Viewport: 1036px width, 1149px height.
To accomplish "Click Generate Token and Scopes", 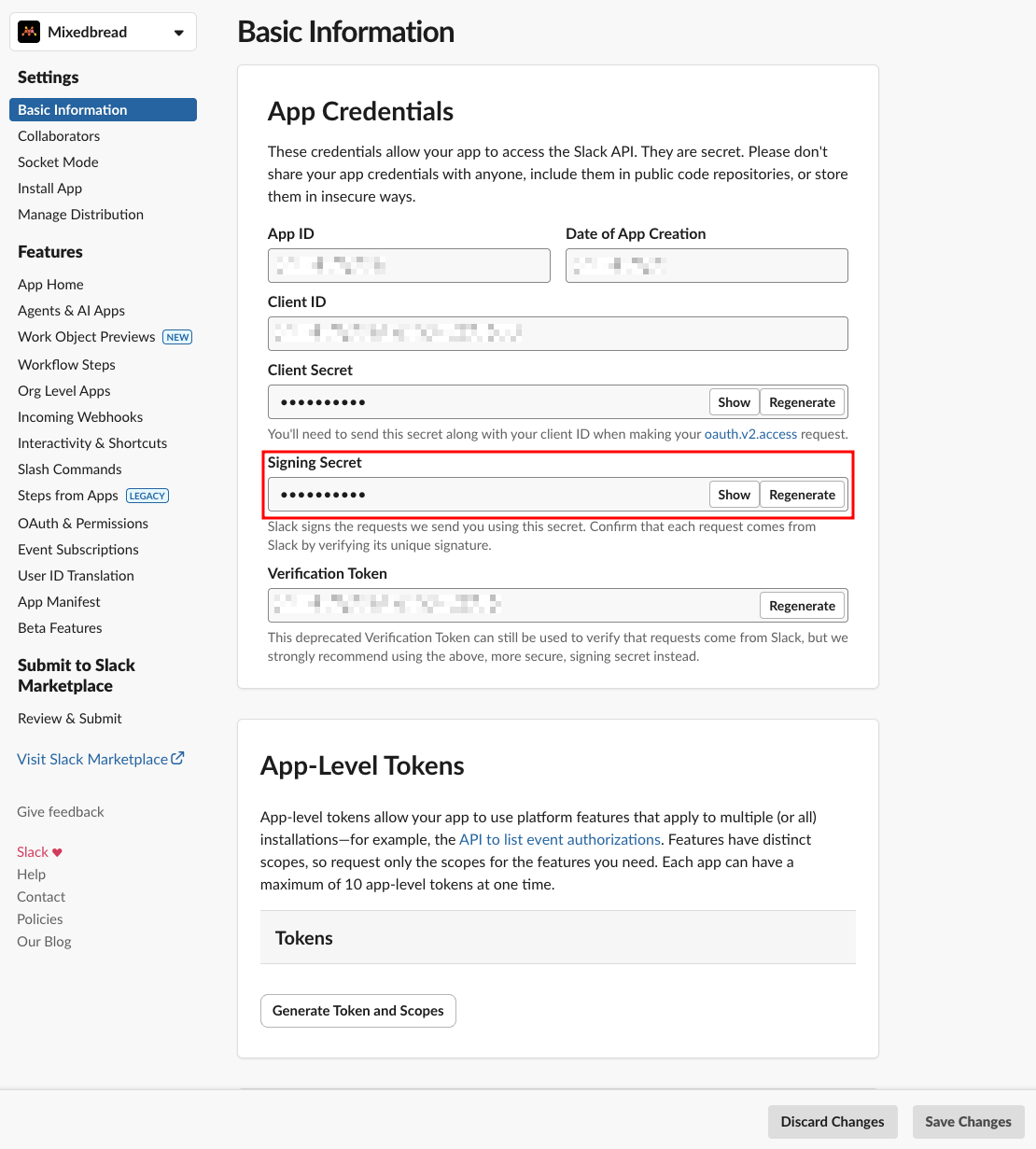I will 358,1011.
